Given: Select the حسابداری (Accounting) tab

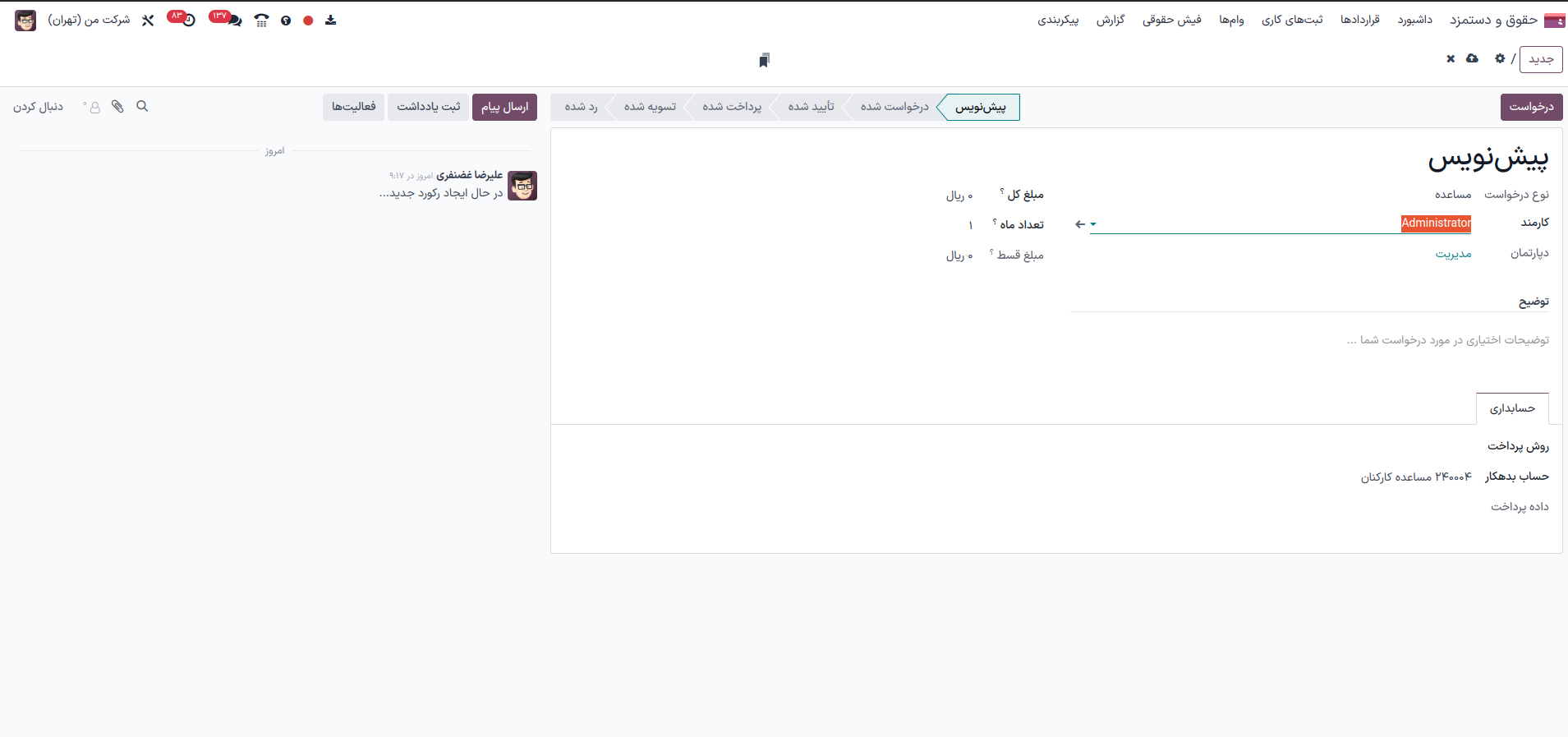Looking at the screenshot, I should (x=1511, y=408).
